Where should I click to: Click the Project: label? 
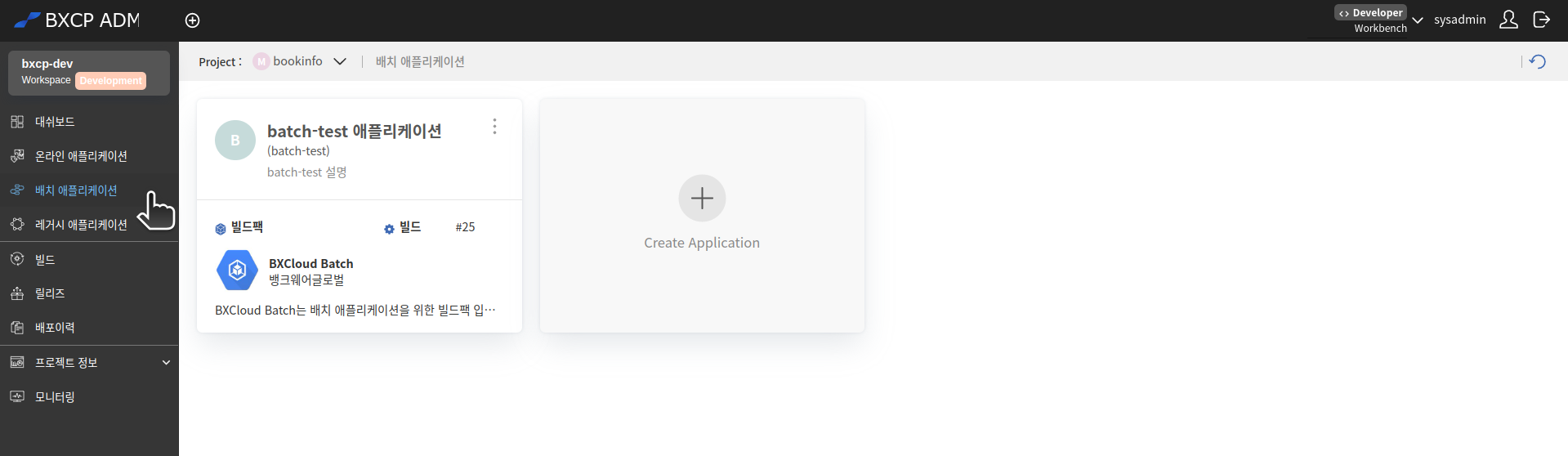[221, 62]
